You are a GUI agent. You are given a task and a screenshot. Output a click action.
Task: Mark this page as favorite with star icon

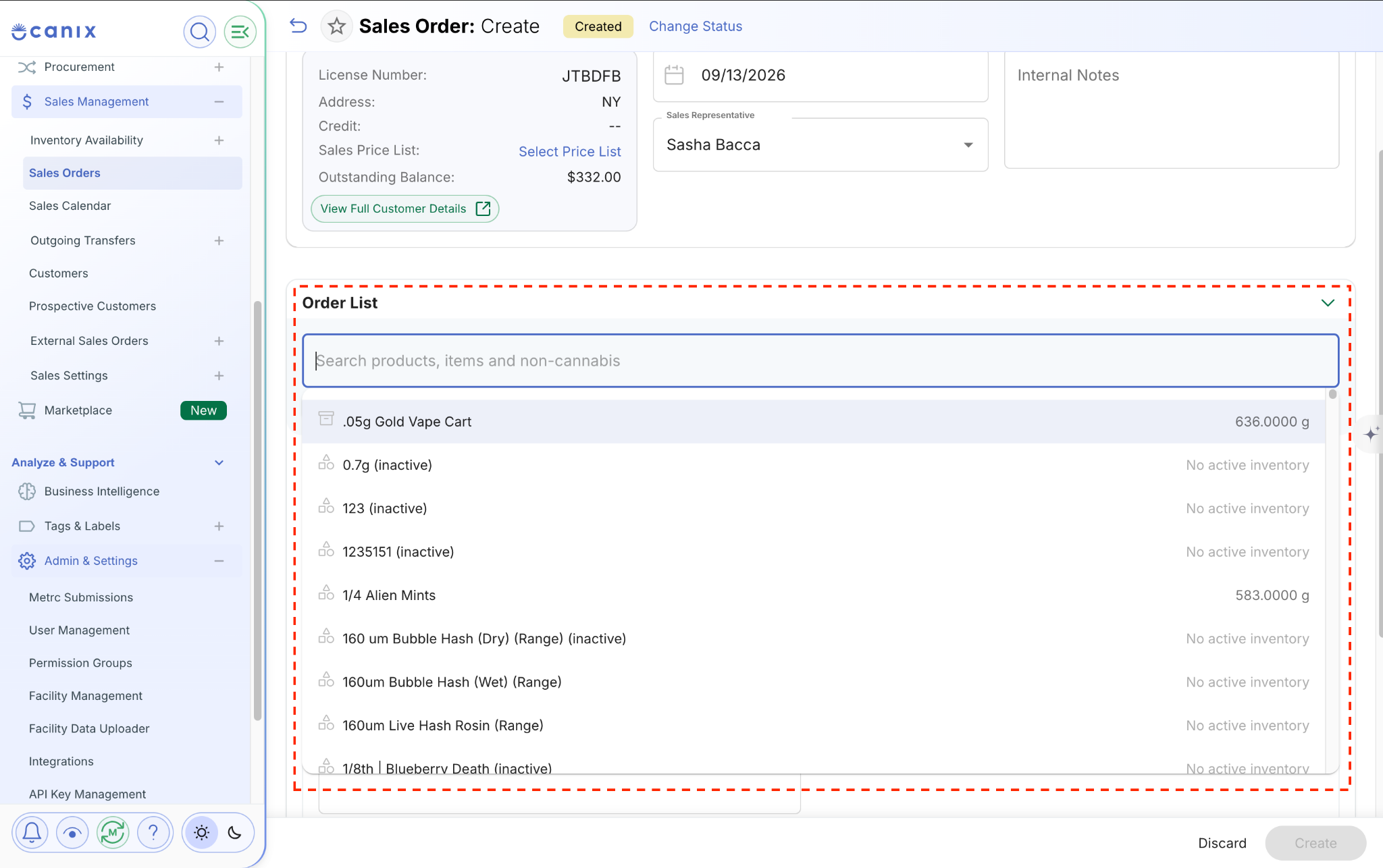click(x=336, y=26)
